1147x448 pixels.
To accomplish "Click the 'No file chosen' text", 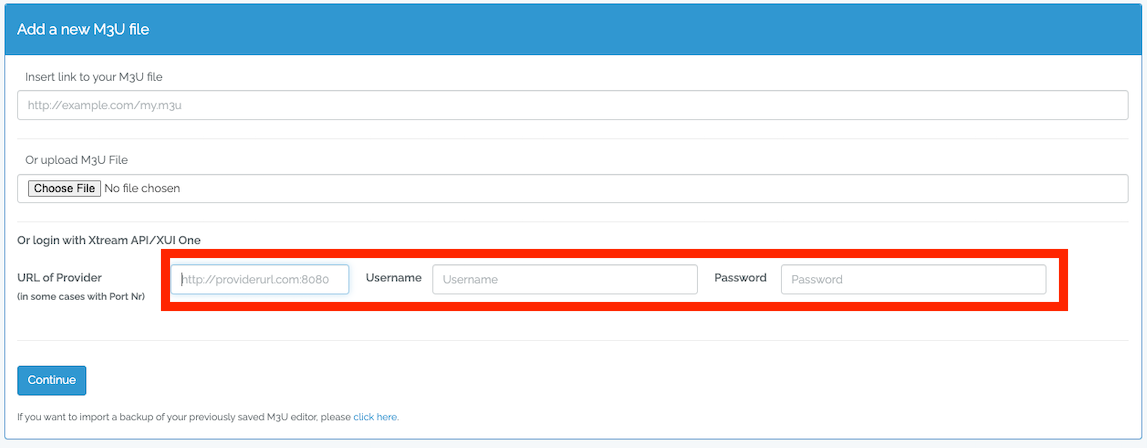I will coord(142,188).
